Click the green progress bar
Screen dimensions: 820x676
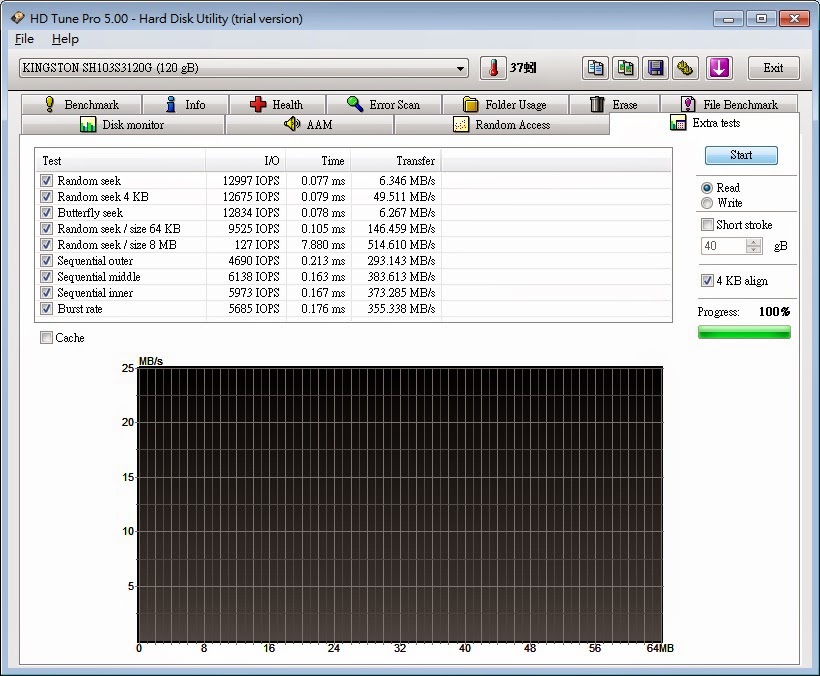coord(744,332)
